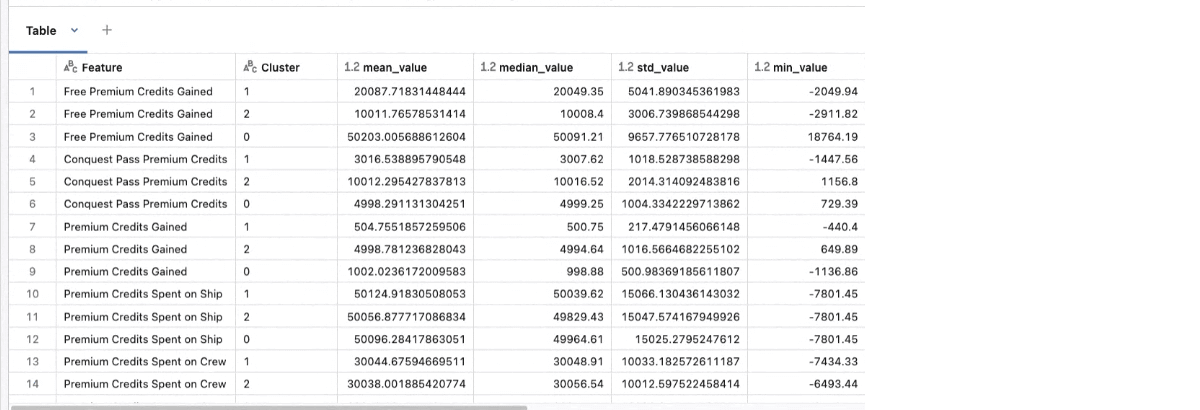
Task: Click the mean_value column header
Action: 394,68
